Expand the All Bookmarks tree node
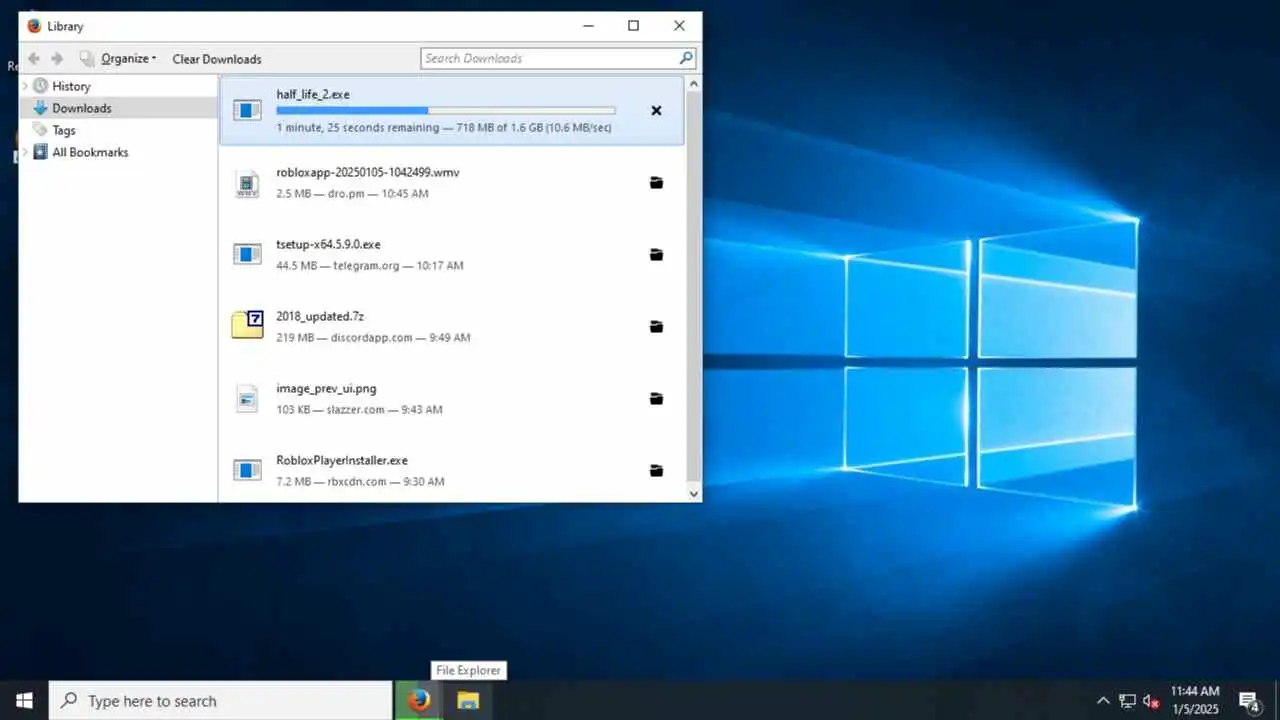The width and height of the screenshot is (1280, 720). 26,152
